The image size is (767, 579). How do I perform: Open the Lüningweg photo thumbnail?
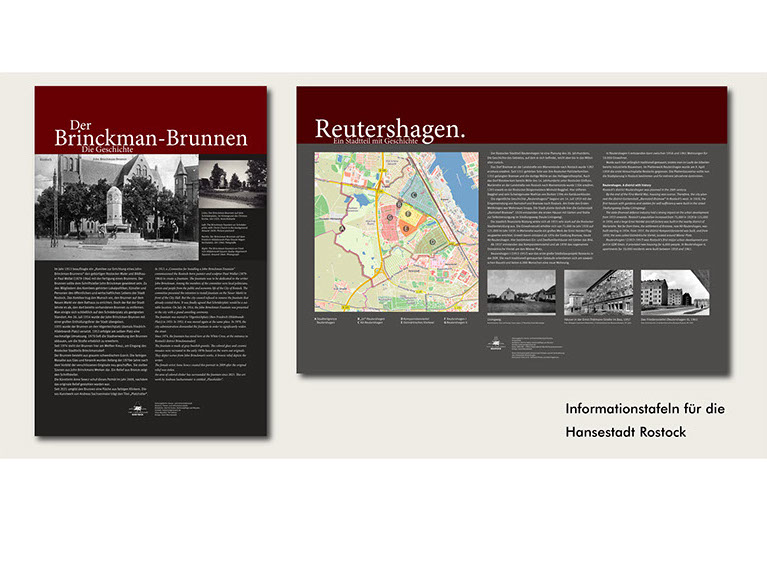coord(523,293)
